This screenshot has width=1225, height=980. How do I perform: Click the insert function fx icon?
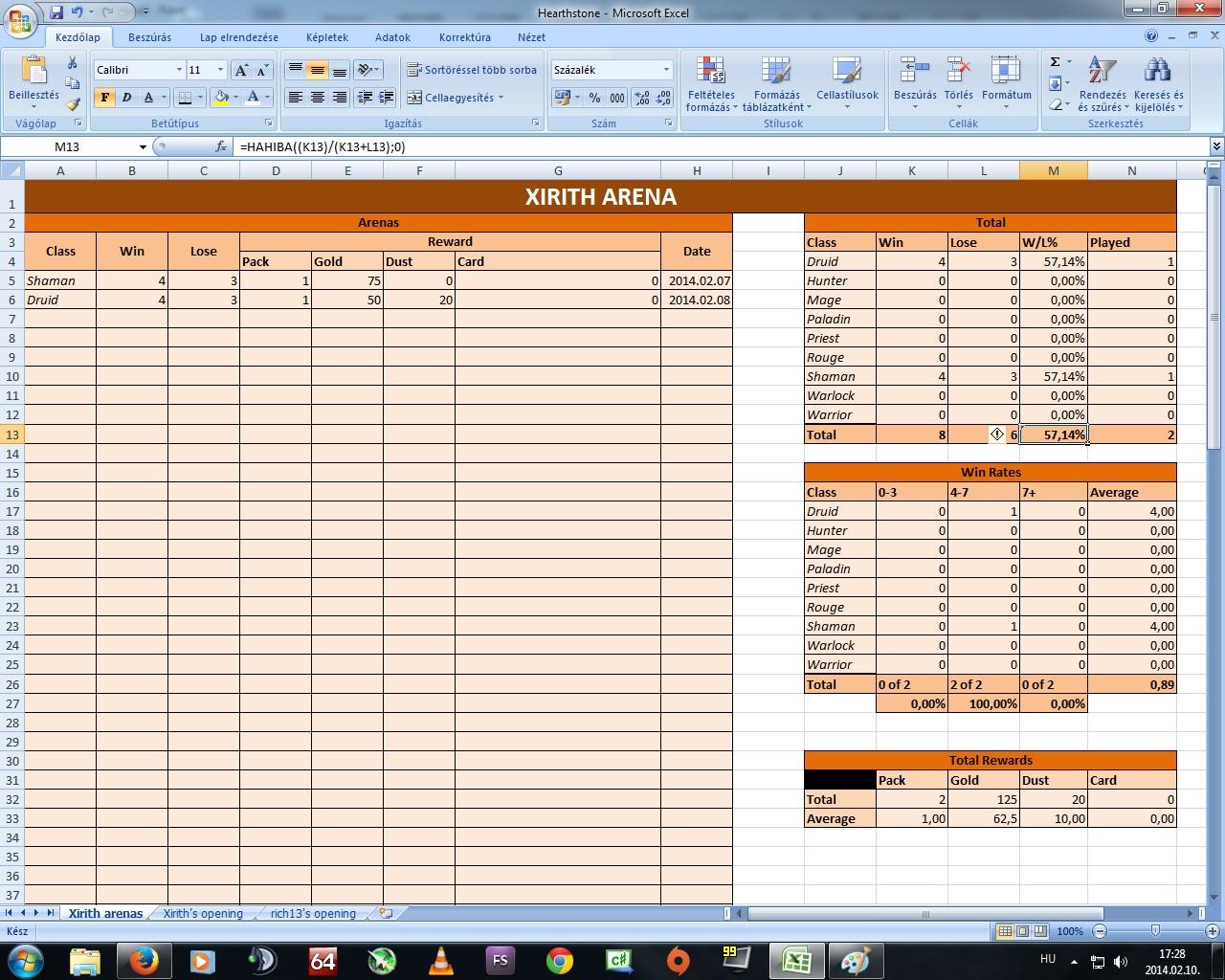pos(221,146)
